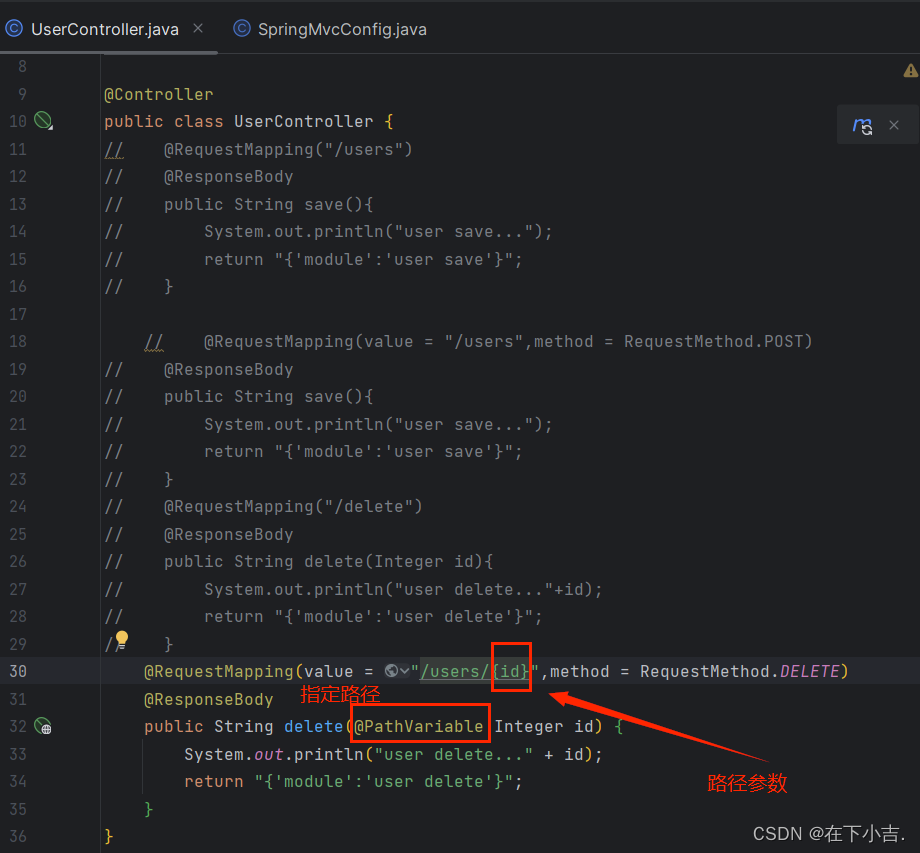Click the @Controller annotation
The image size is (920, 853).
pos(158,94)
